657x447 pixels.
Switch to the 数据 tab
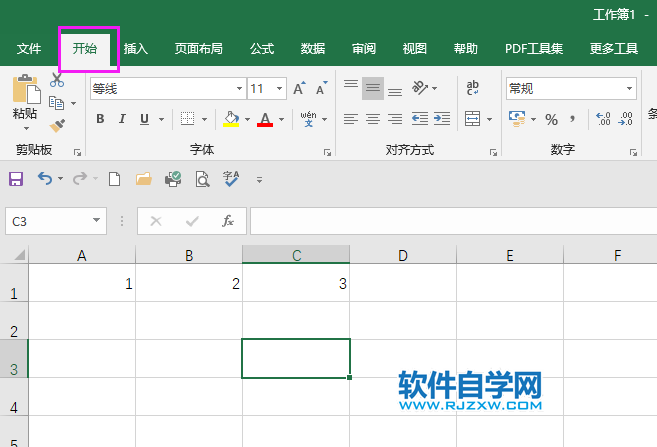[x=313, y=49]
